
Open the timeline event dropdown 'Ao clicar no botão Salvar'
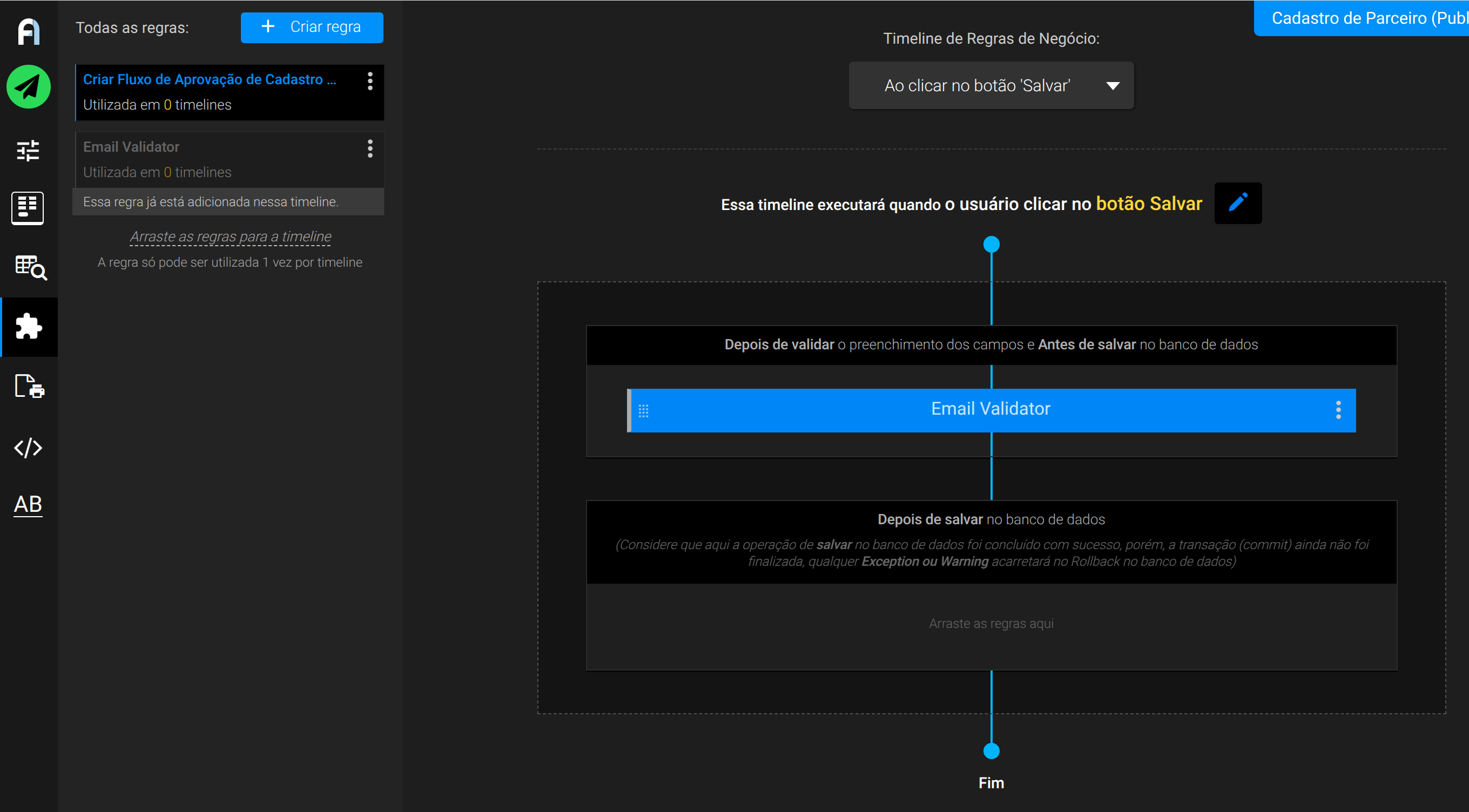(x=991, y=85)
